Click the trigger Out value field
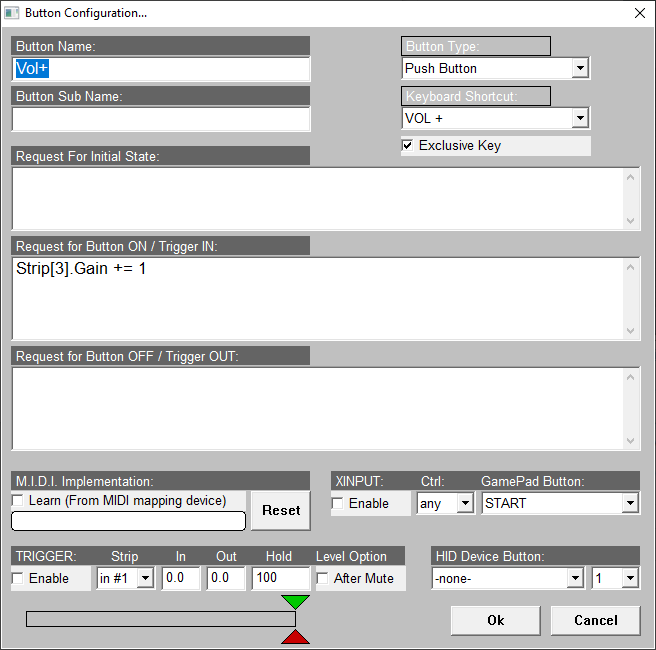Screen dimensions: 656x650 tap(226, 578)
